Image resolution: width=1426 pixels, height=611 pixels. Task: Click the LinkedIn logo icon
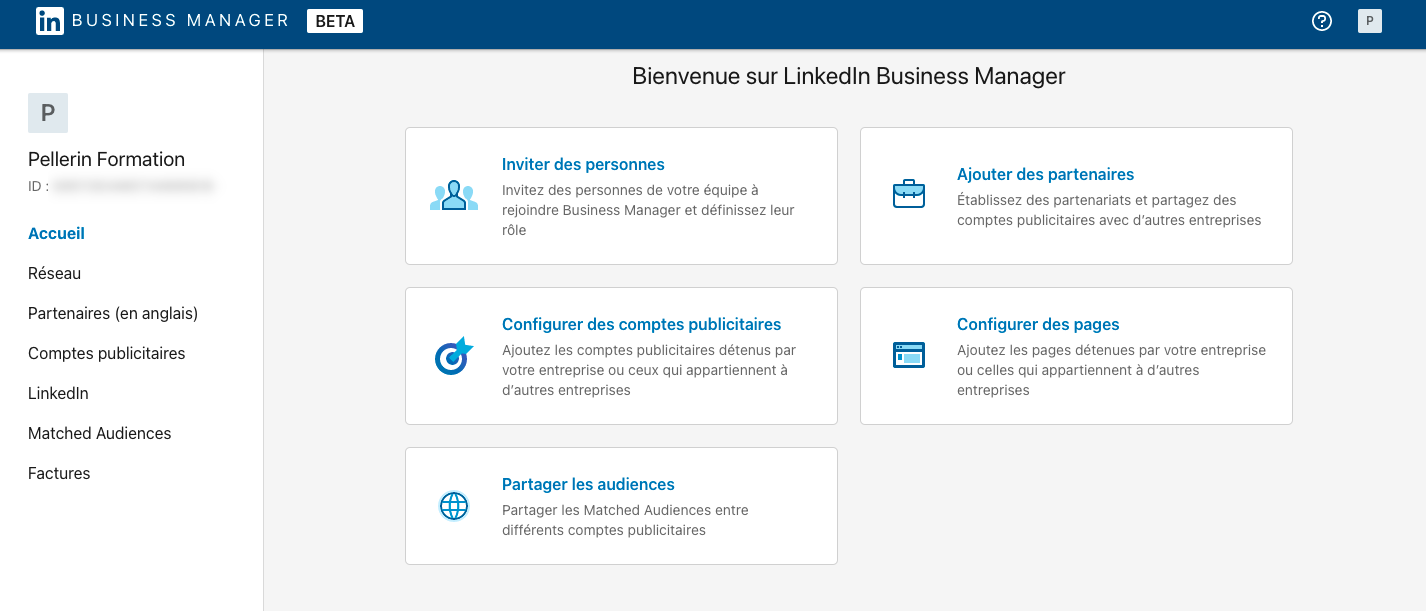[x=50, y=21]
